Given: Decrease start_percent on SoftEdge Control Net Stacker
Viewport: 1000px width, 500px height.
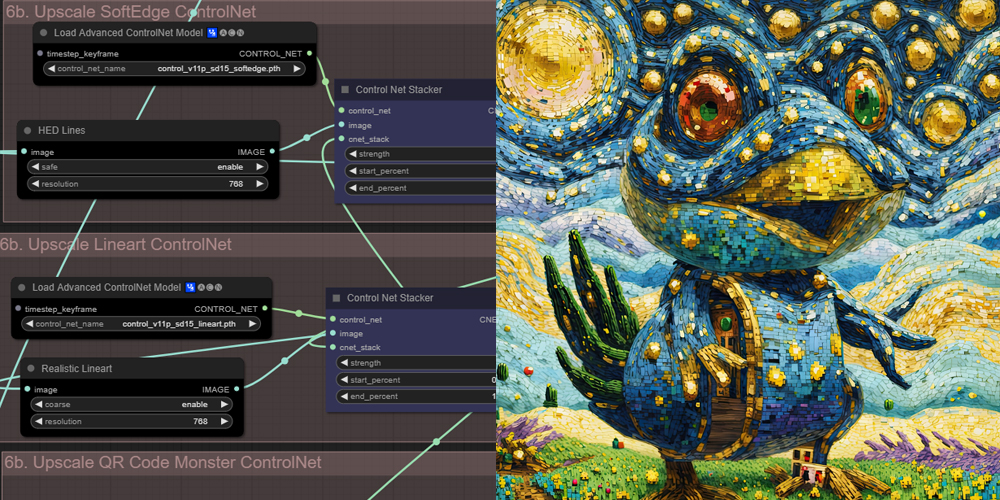Looking at the screenshot, I should (x=353, y=171).
